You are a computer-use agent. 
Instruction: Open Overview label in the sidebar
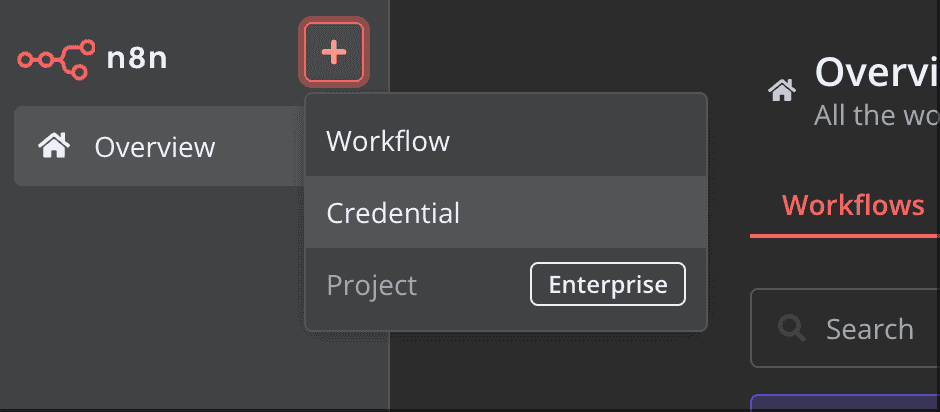(155, 147)
